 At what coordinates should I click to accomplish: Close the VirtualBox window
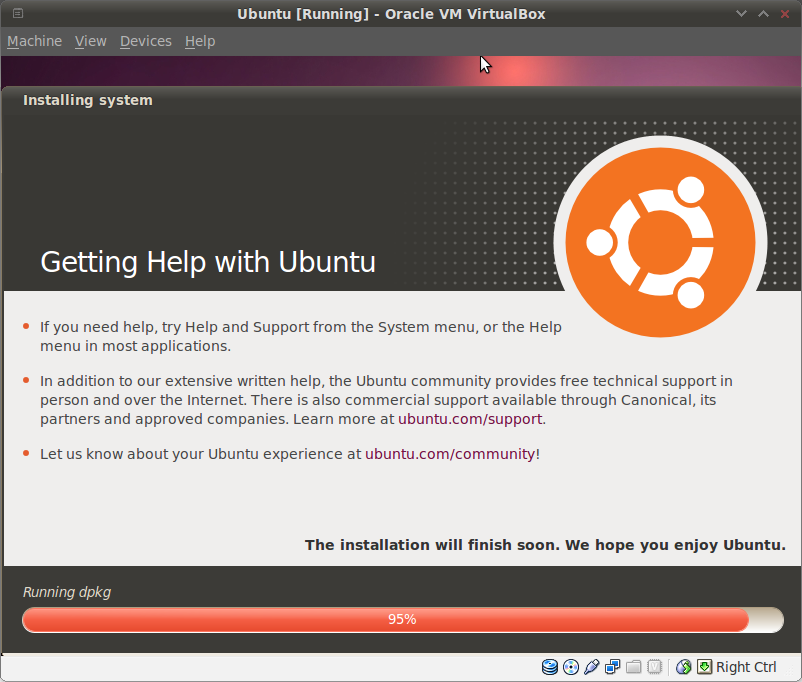coord(785,13)
